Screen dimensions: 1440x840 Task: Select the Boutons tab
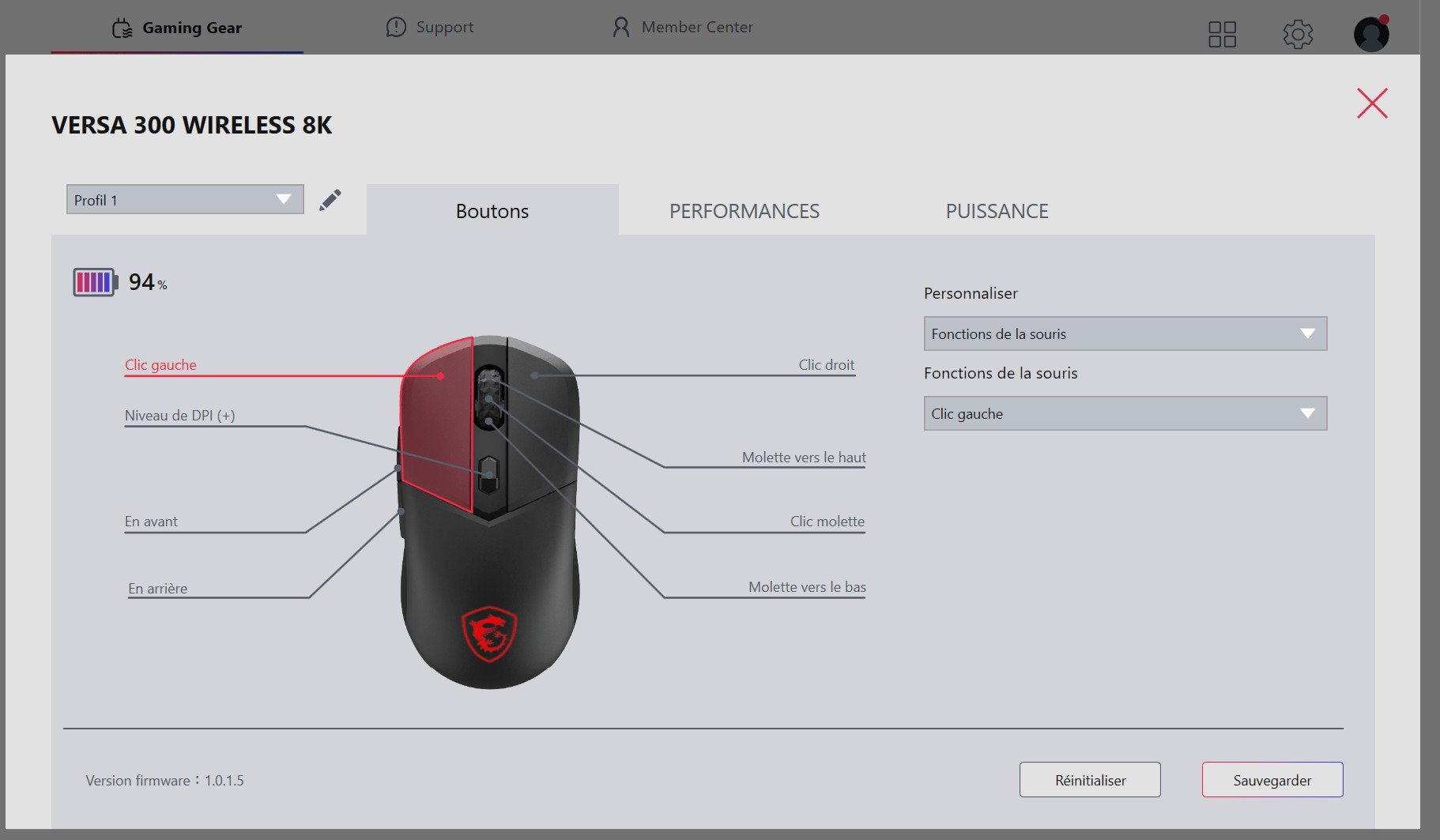492,211
